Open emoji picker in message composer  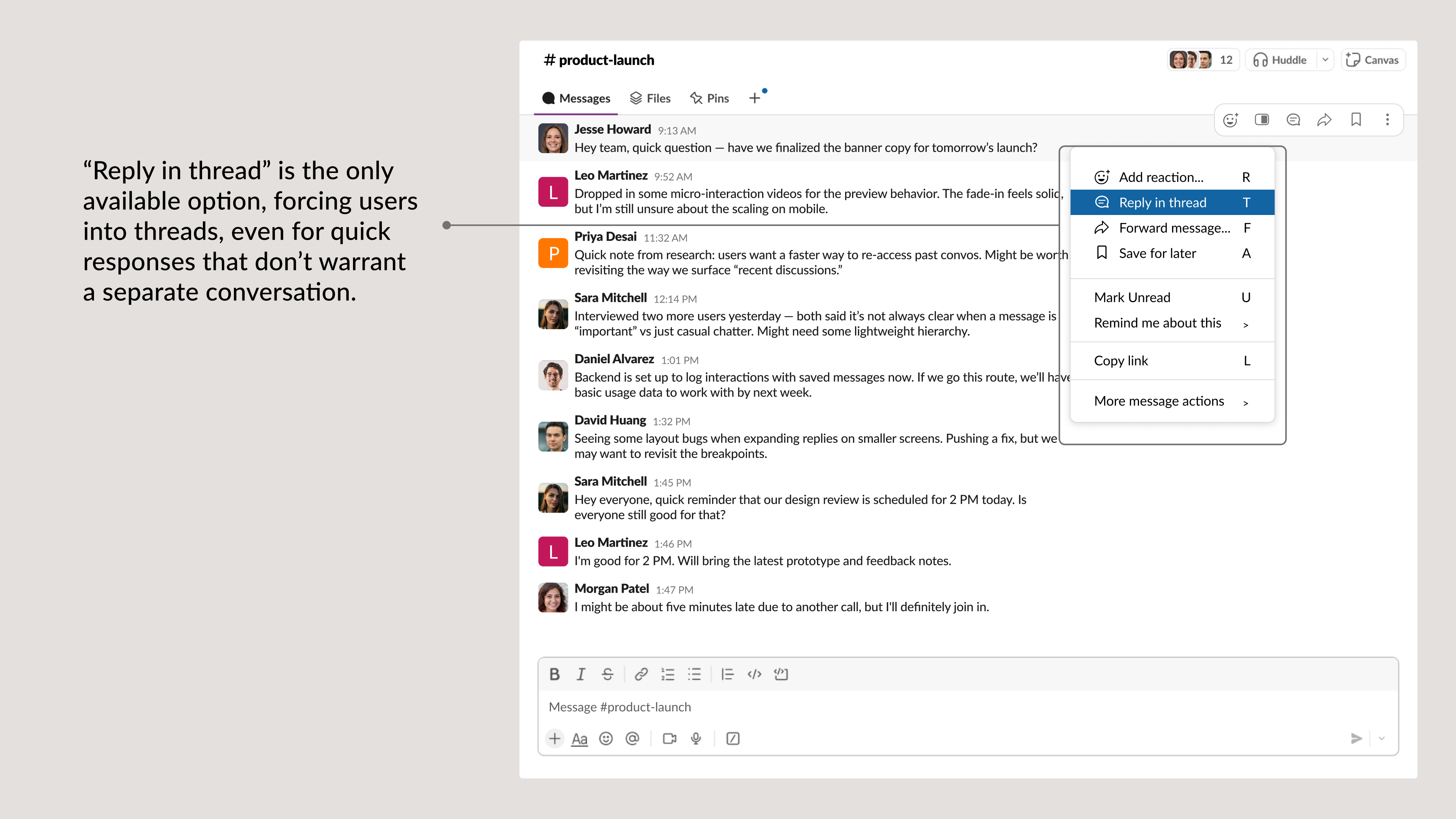pyautogui.click(x=606, y=738)
